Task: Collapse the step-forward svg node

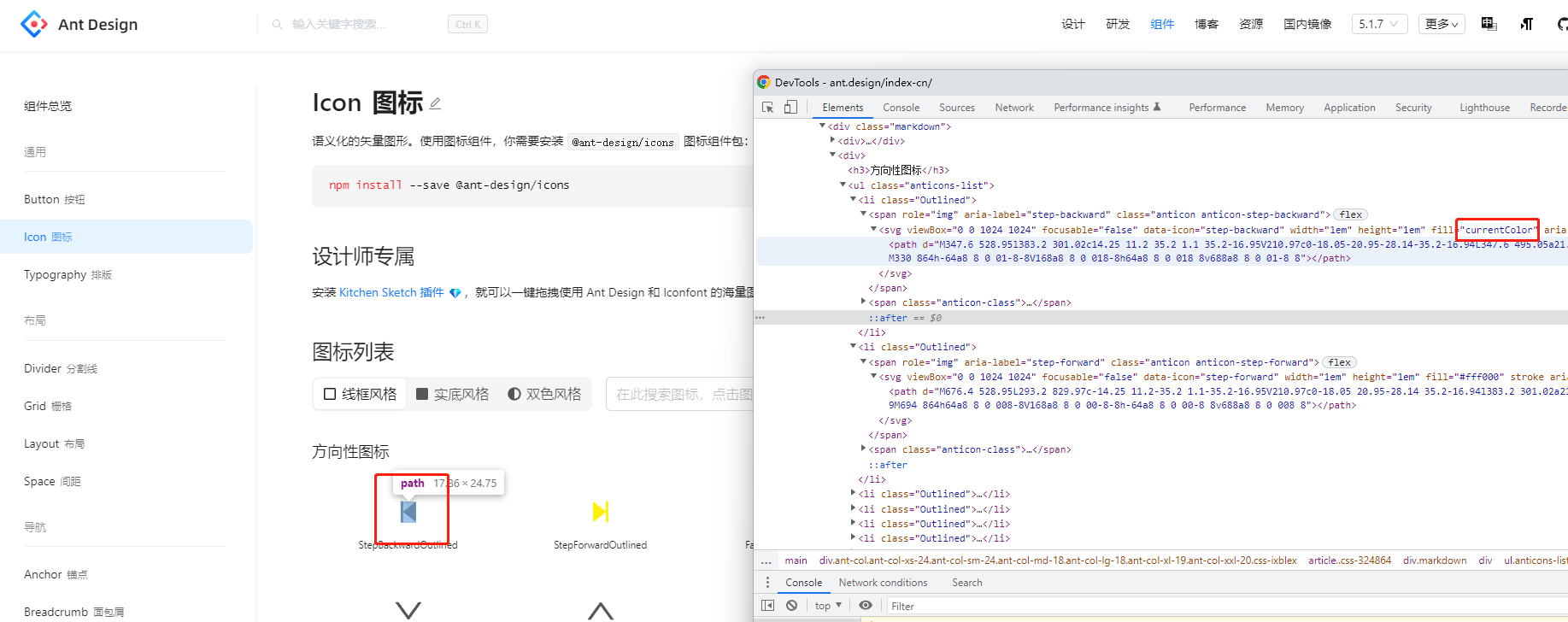Action: (x=873, y=377)
